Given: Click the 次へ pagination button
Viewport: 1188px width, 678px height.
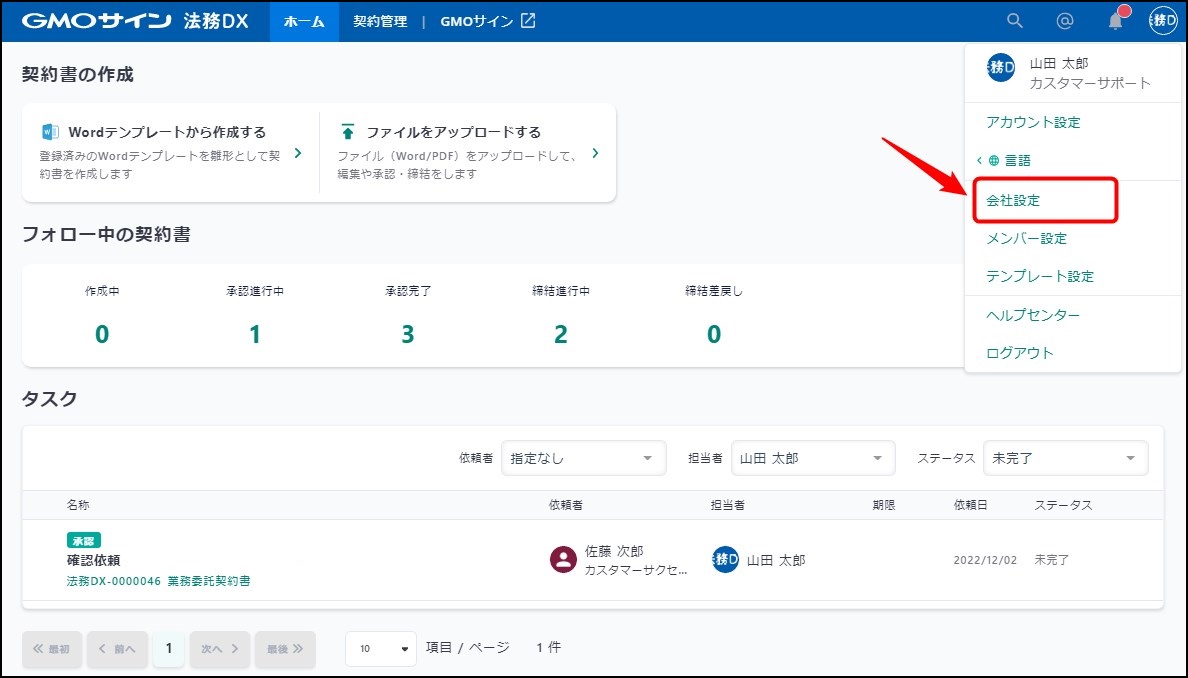Looking at the screenshot, I should pos(219,648).
